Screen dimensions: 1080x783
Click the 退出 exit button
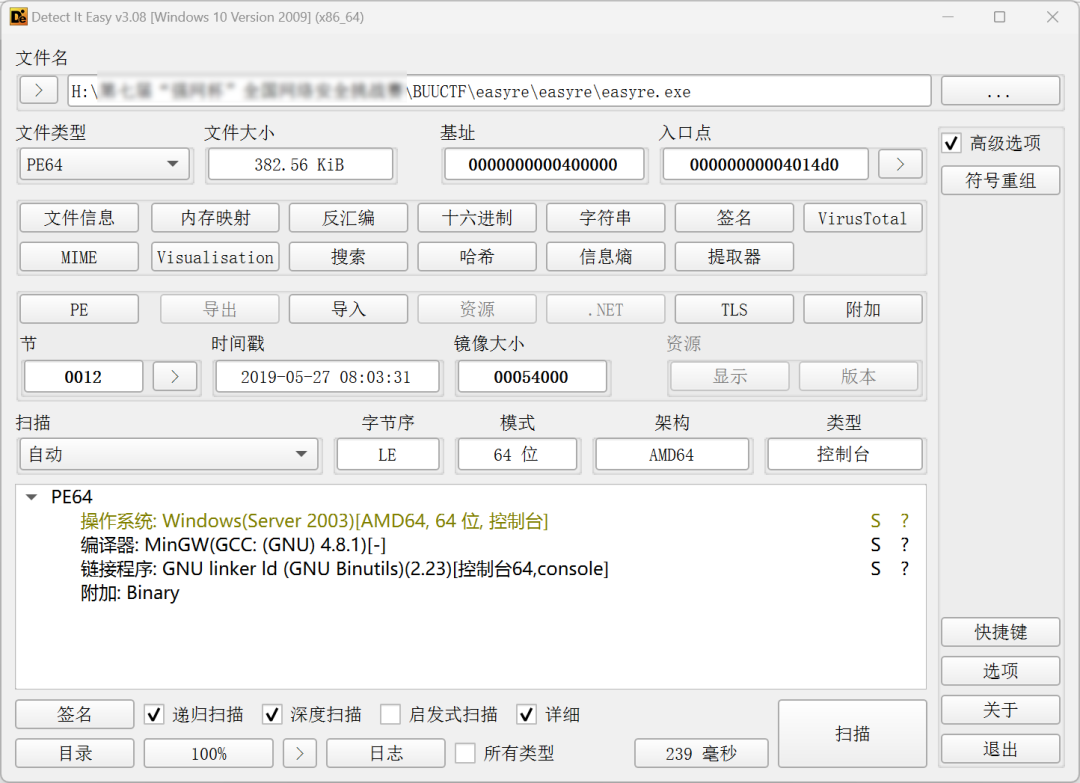point(1000,749)
